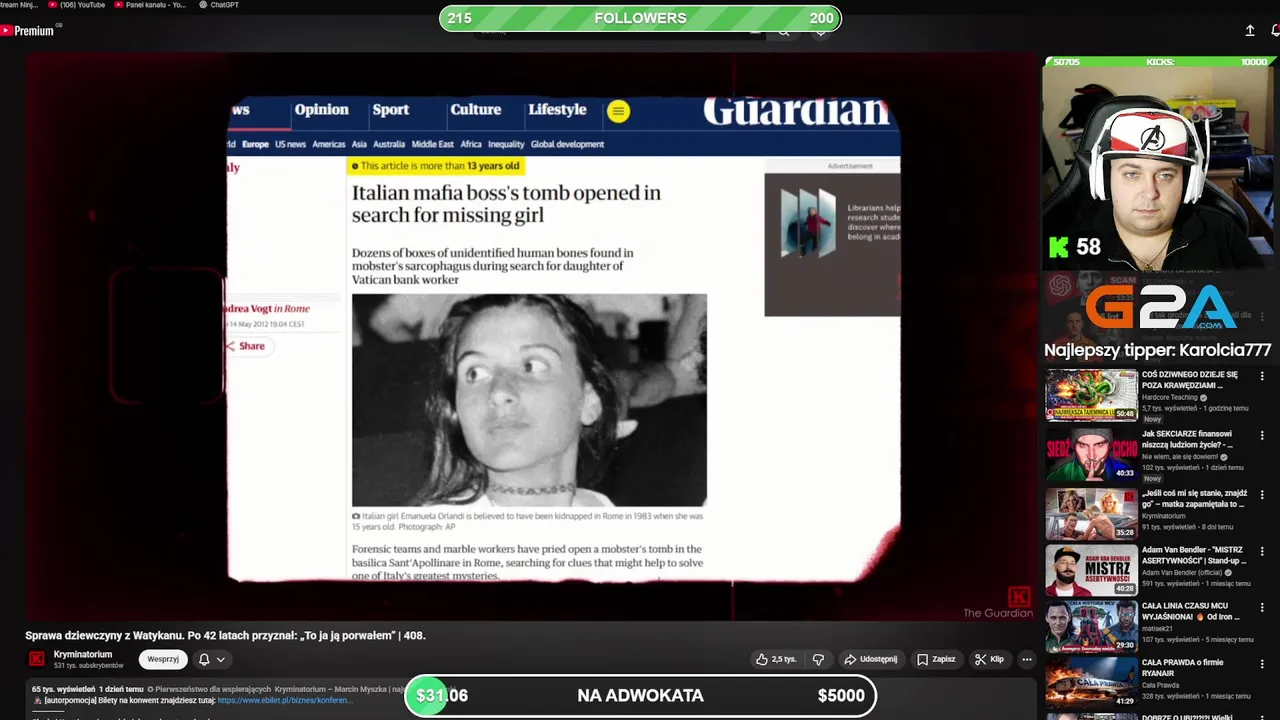The image size is (1280, 720).
Task: Open options menu for 'CAŁA PRAWDA o firmie RYANAIR'
Action: pyautogui.click(x=1262, y=663)
